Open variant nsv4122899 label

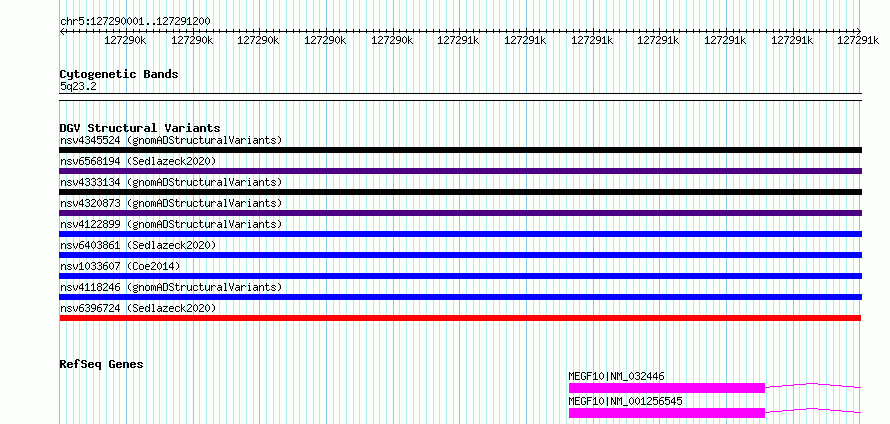pos(171,224)
